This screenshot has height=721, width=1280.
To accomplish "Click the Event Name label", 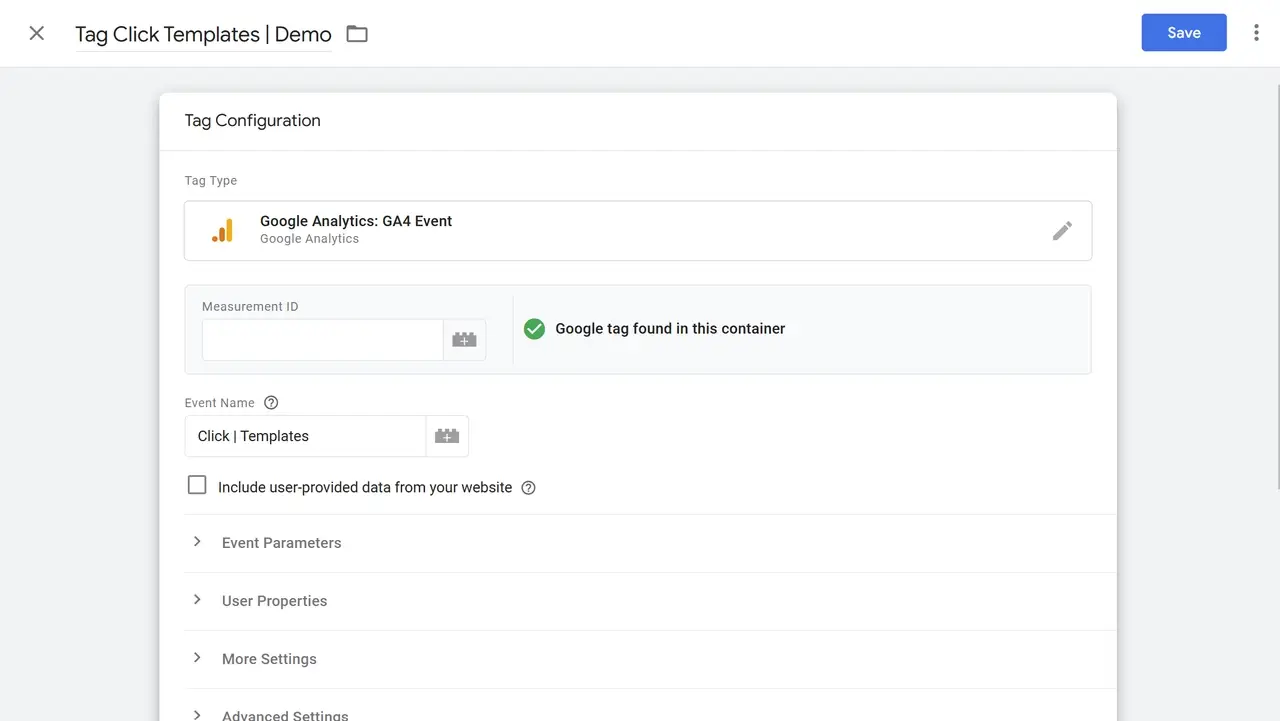I will pos(220,403).
